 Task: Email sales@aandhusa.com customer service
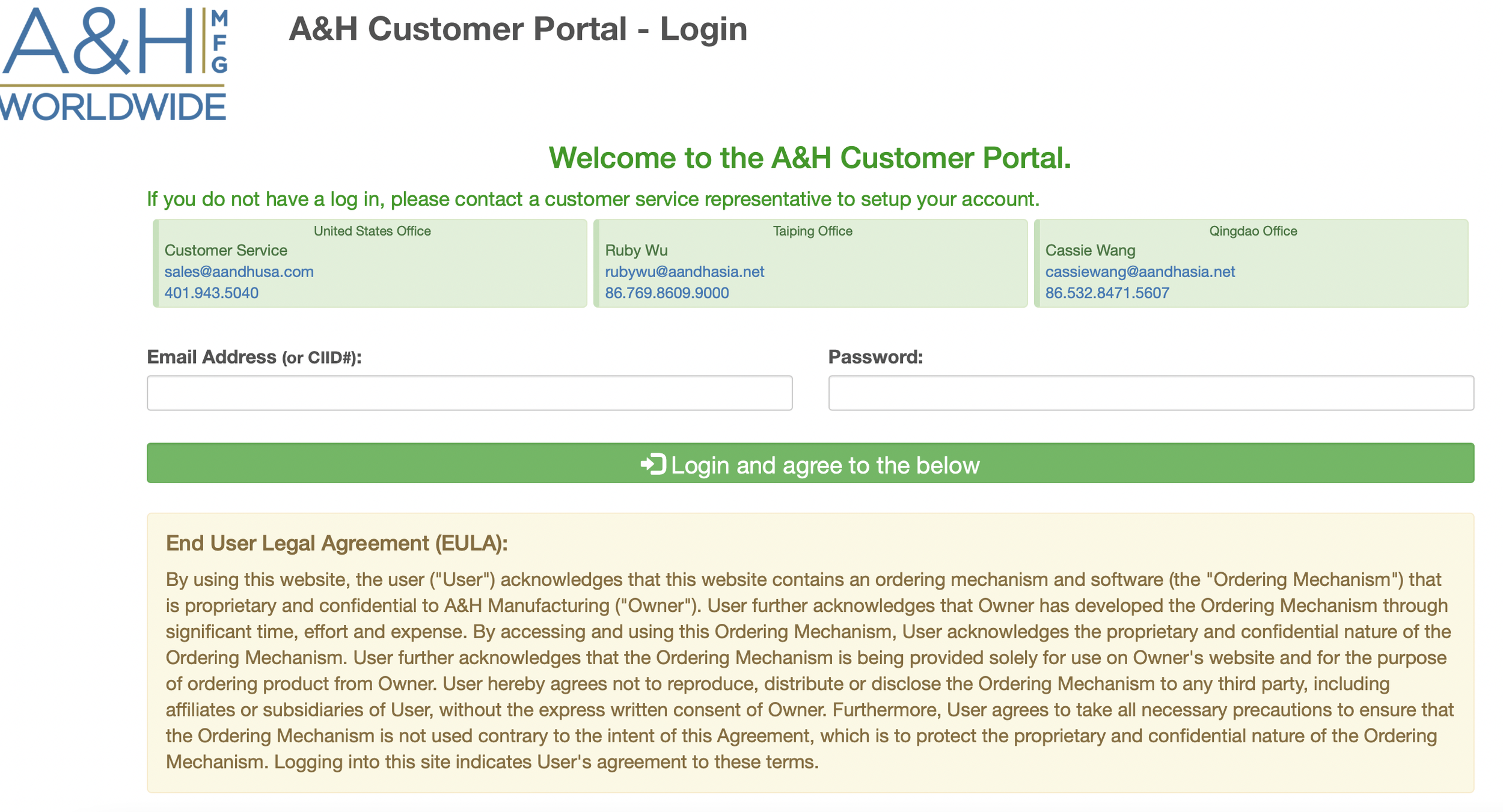(239, 272)
